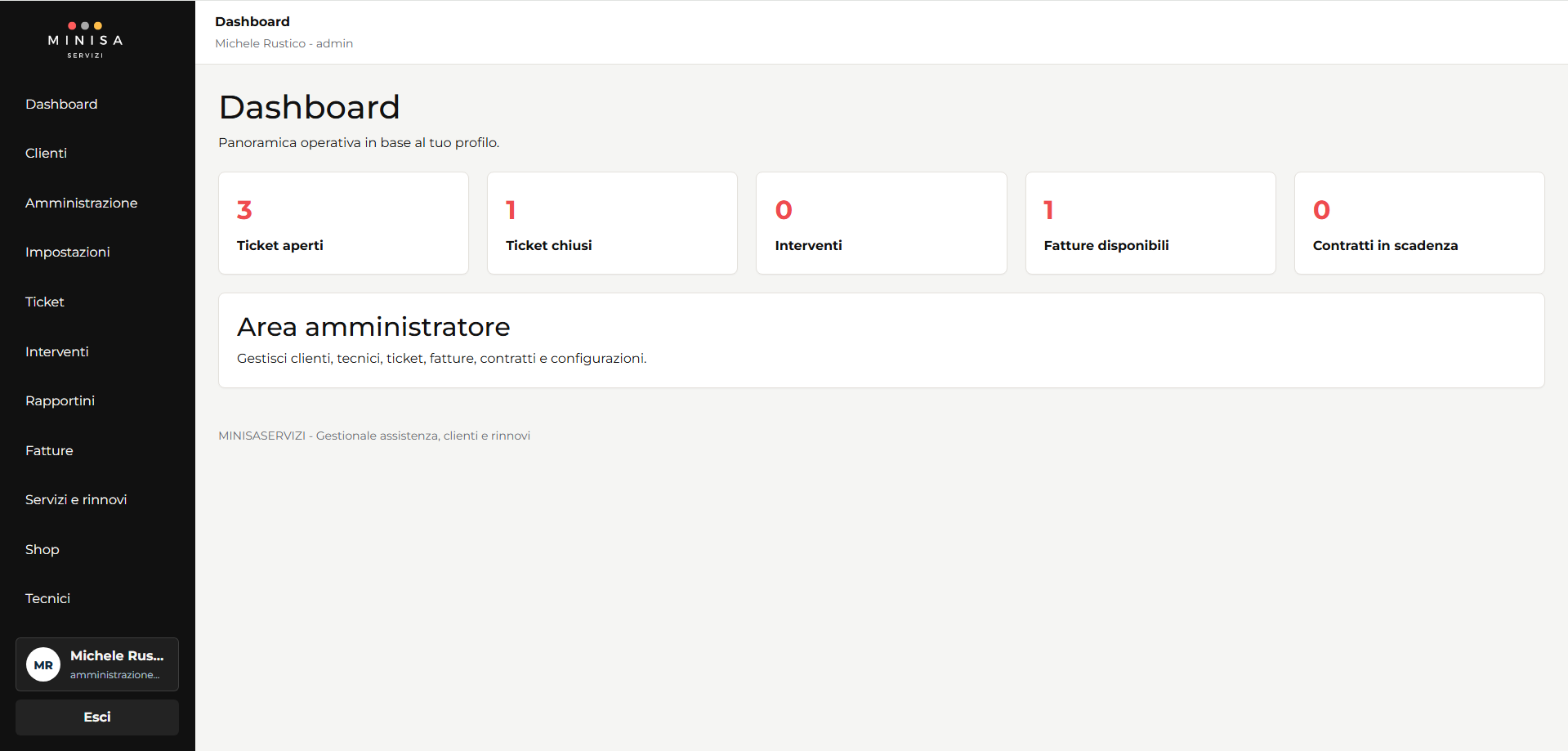Image resolution: width=1568 pixels, height=751 pixels.
Task: Click the MINISASERVIZI footer text
Action: click(374, 436)
